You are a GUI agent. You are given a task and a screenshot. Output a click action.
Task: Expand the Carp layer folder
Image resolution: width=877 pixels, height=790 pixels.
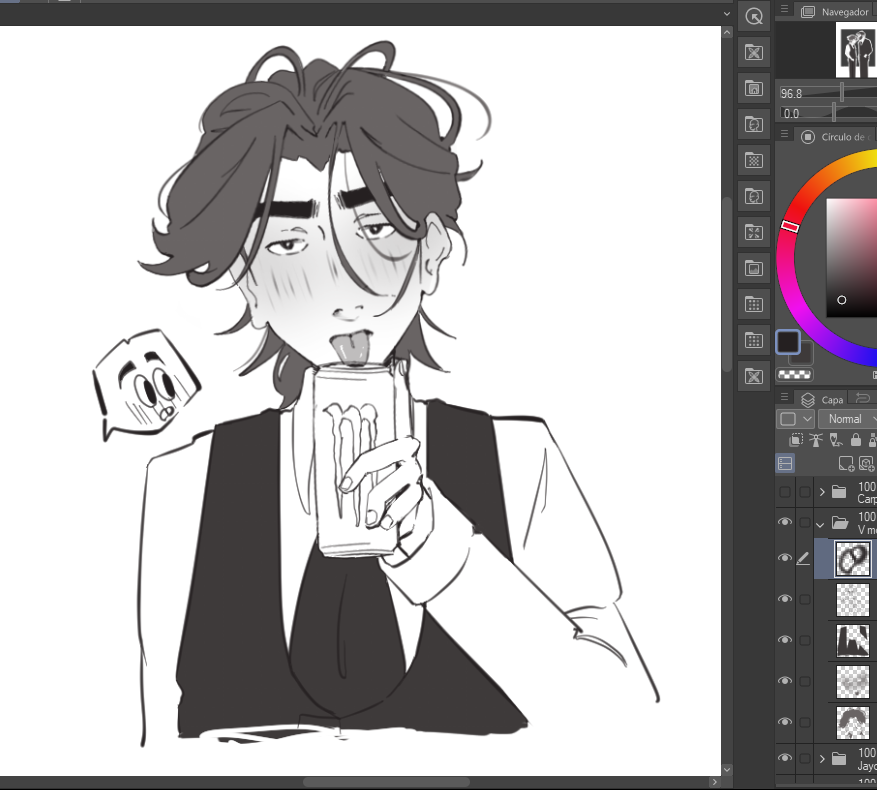click(x=822, y=492)
